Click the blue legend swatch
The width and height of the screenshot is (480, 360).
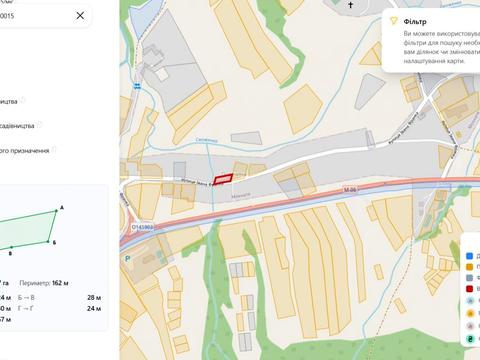point(469,256)
